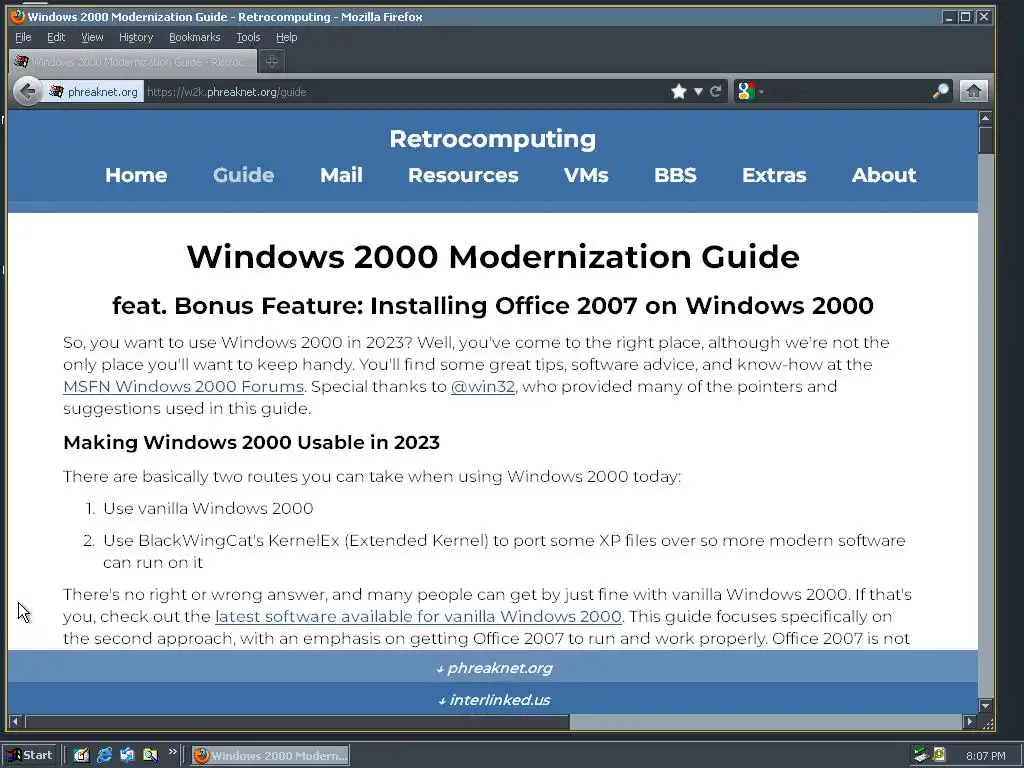
Task: Open the URL history dropdown arrow
Action: pyautogui.click(x=698, y=91)
